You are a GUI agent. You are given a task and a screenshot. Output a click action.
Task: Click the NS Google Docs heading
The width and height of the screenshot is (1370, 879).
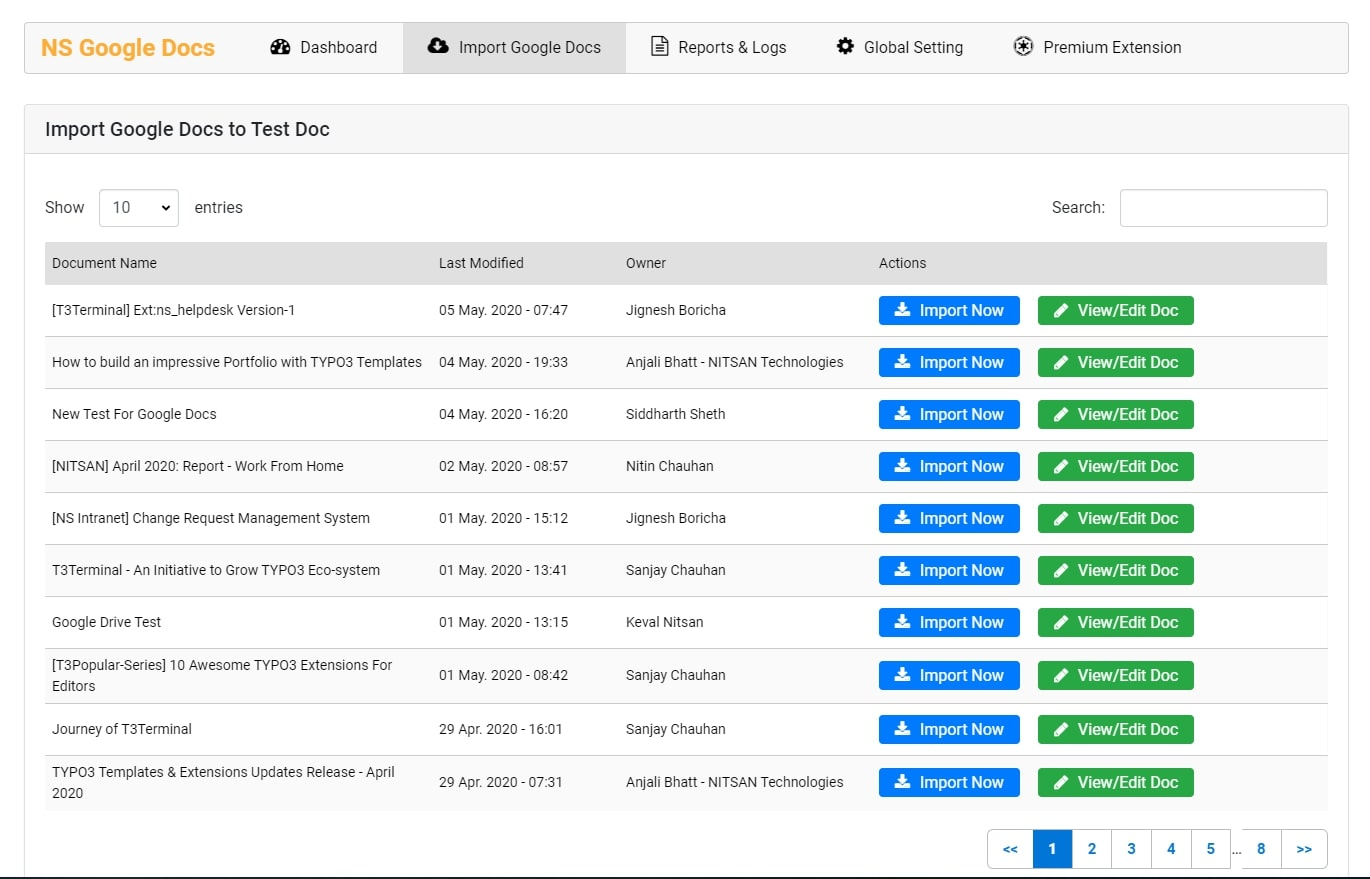(127, 46)
